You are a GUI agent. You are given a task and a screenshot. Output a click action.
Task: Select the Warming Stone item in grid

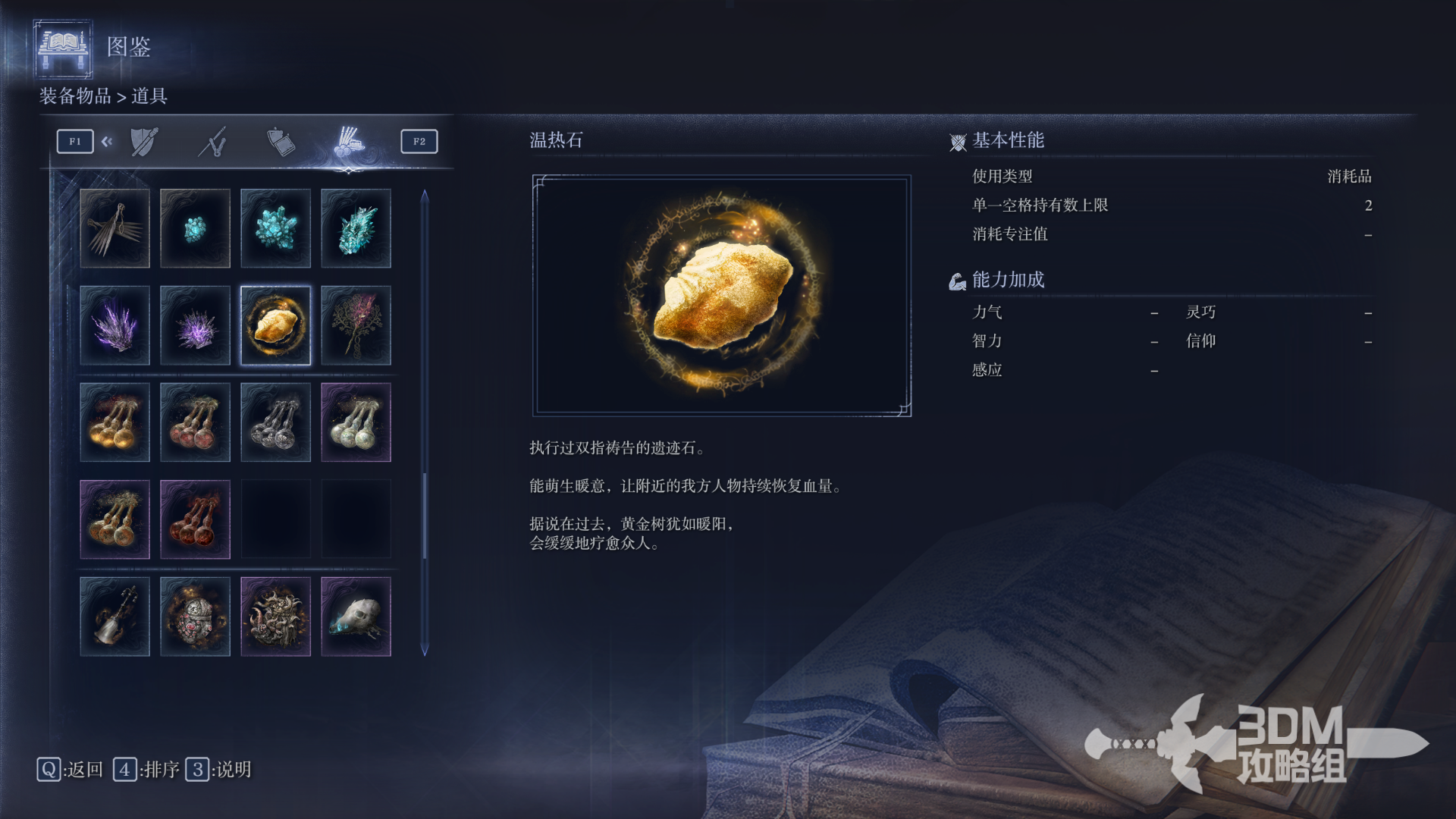[x=275, y=325]
